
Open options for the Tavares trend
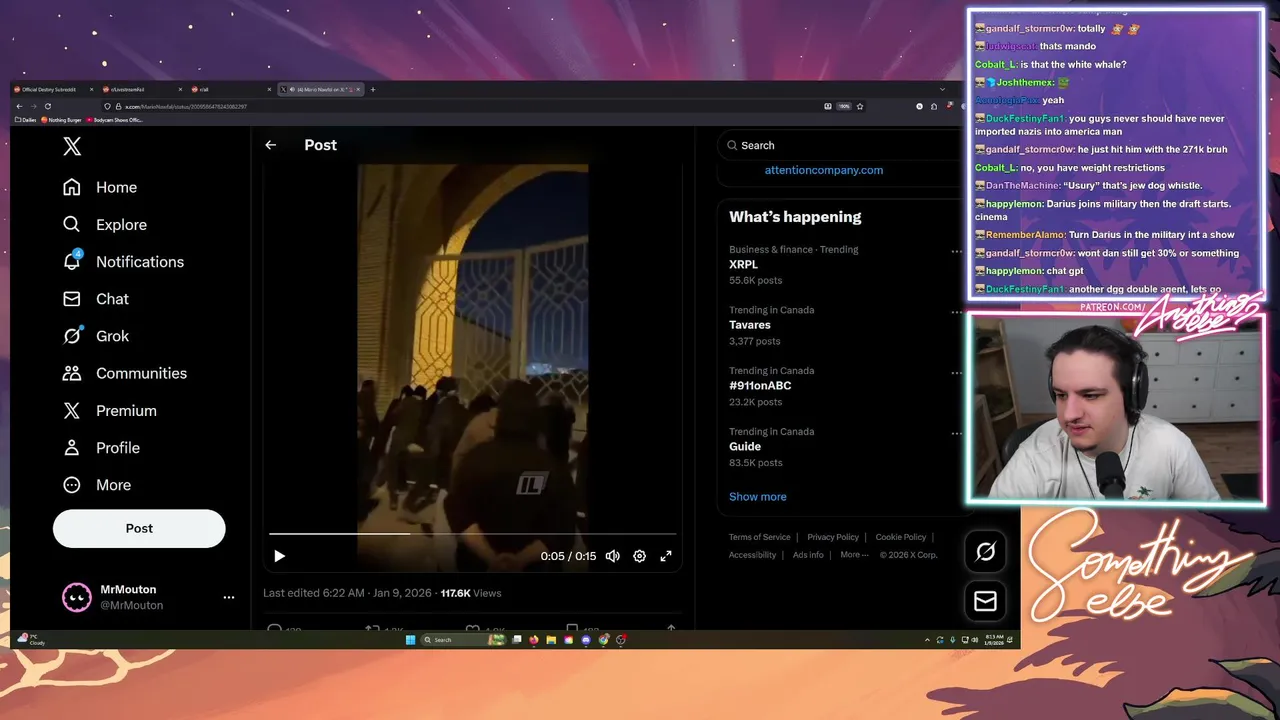point(956,312)
